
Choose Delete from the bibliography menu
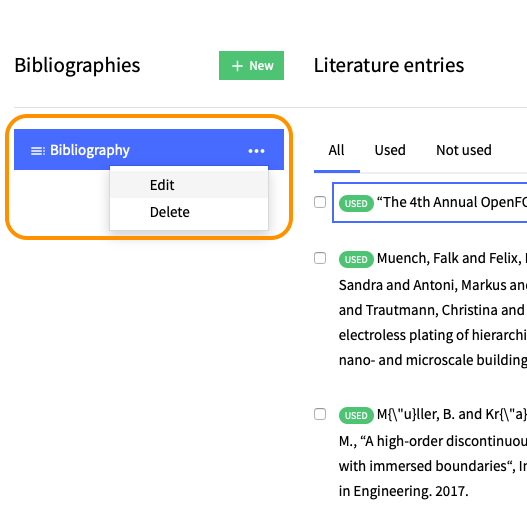[189, 212]
